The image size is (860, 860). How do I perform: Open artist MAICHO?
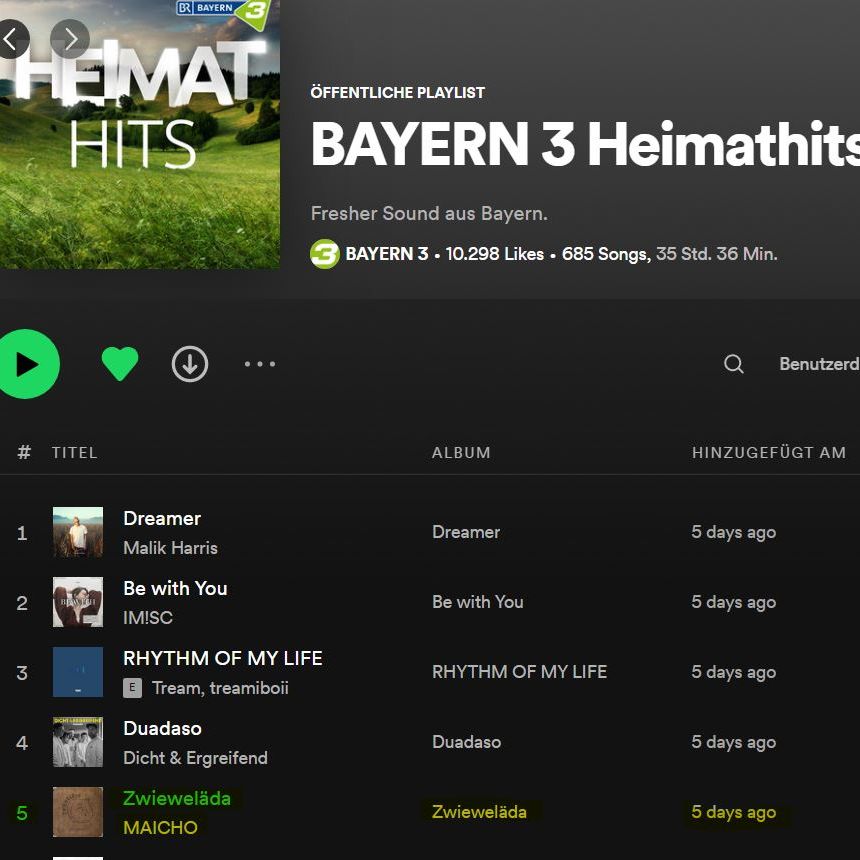click(160, 827)
